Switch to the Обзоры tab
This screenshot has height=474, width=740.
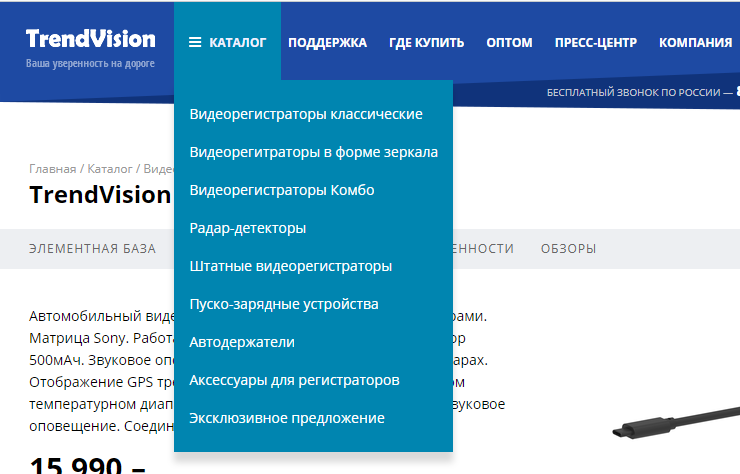point(568,249)
